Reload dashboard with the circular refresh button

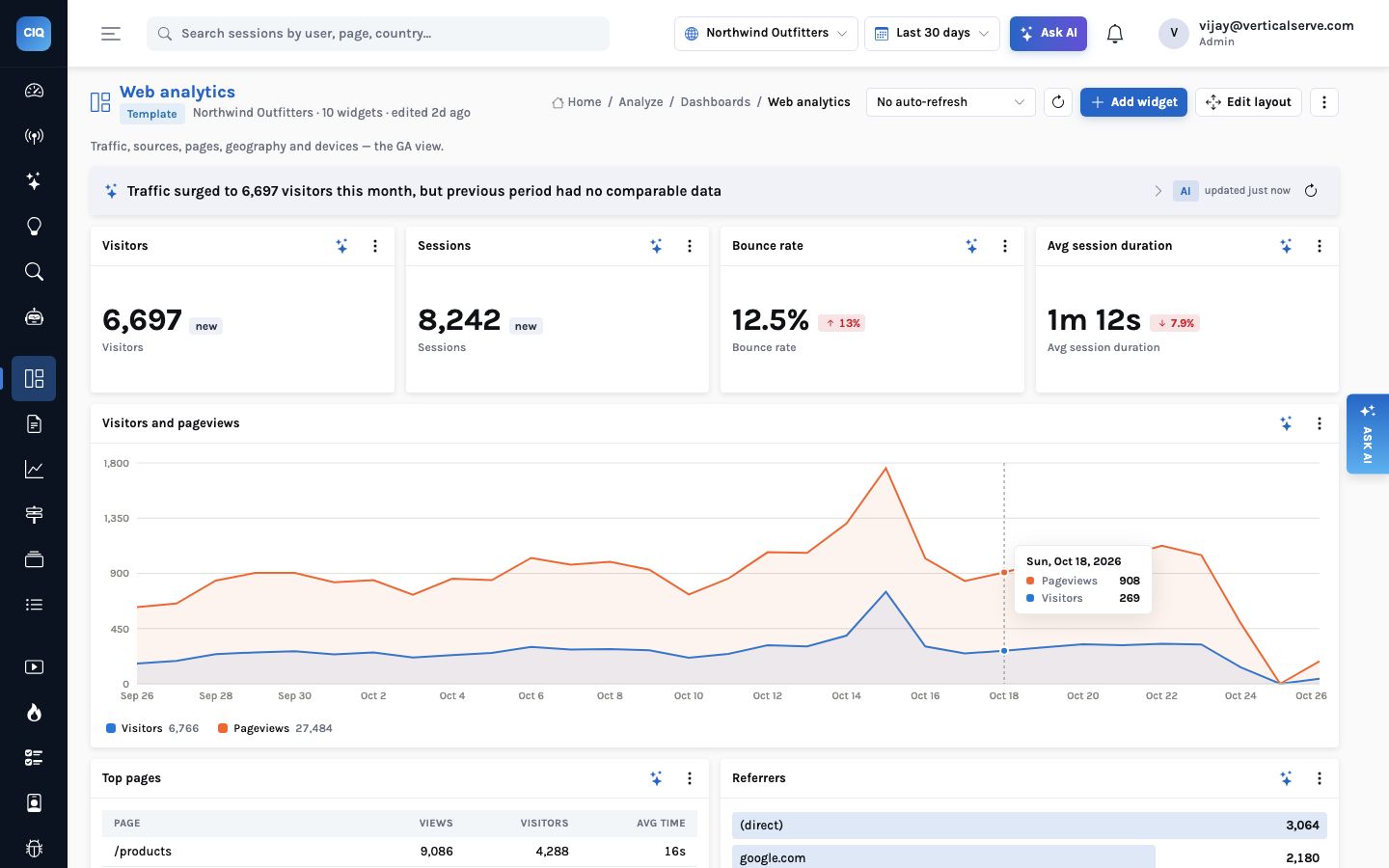coord(1058,102)
